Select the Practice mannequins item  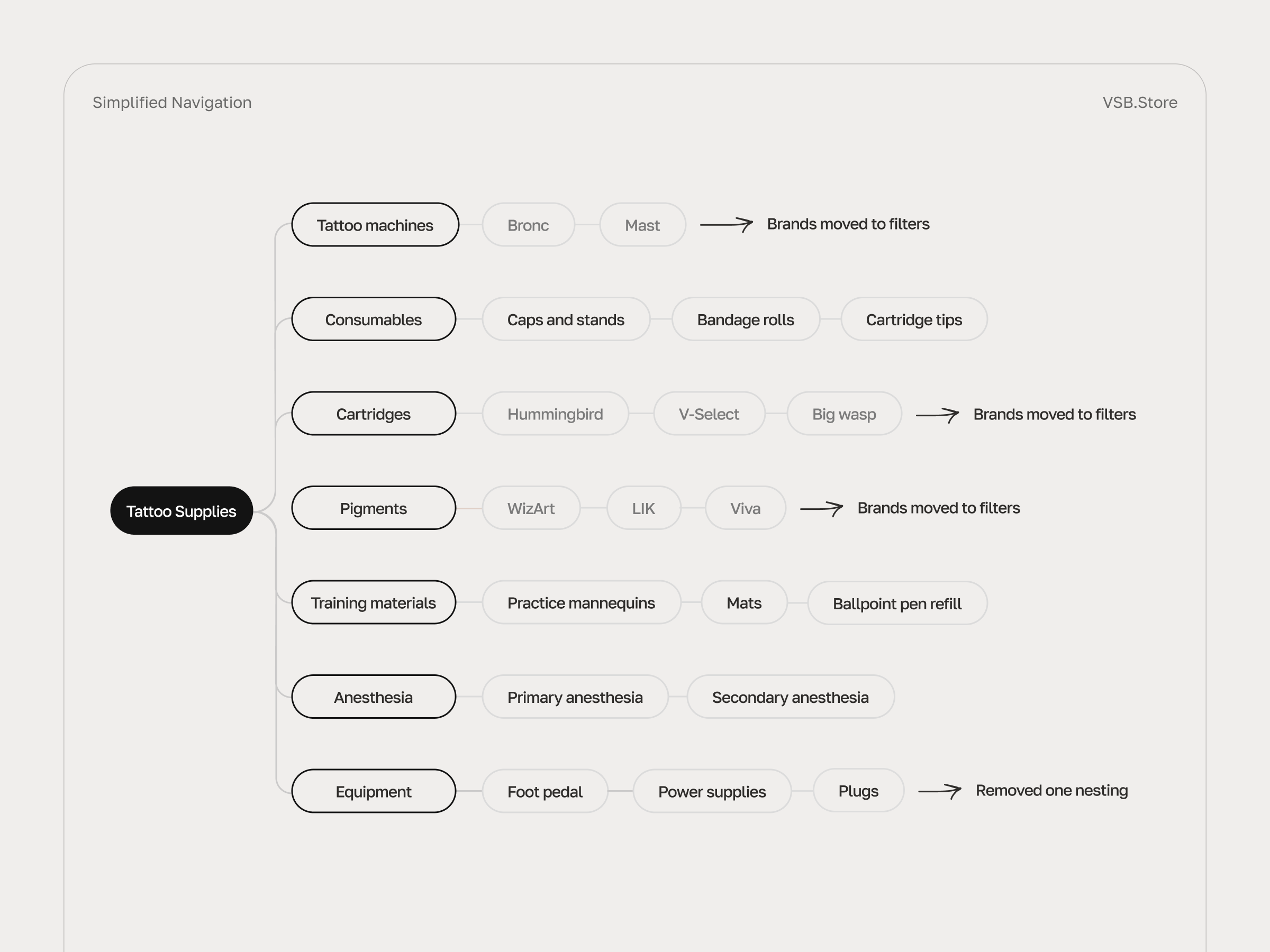[581, 602]
